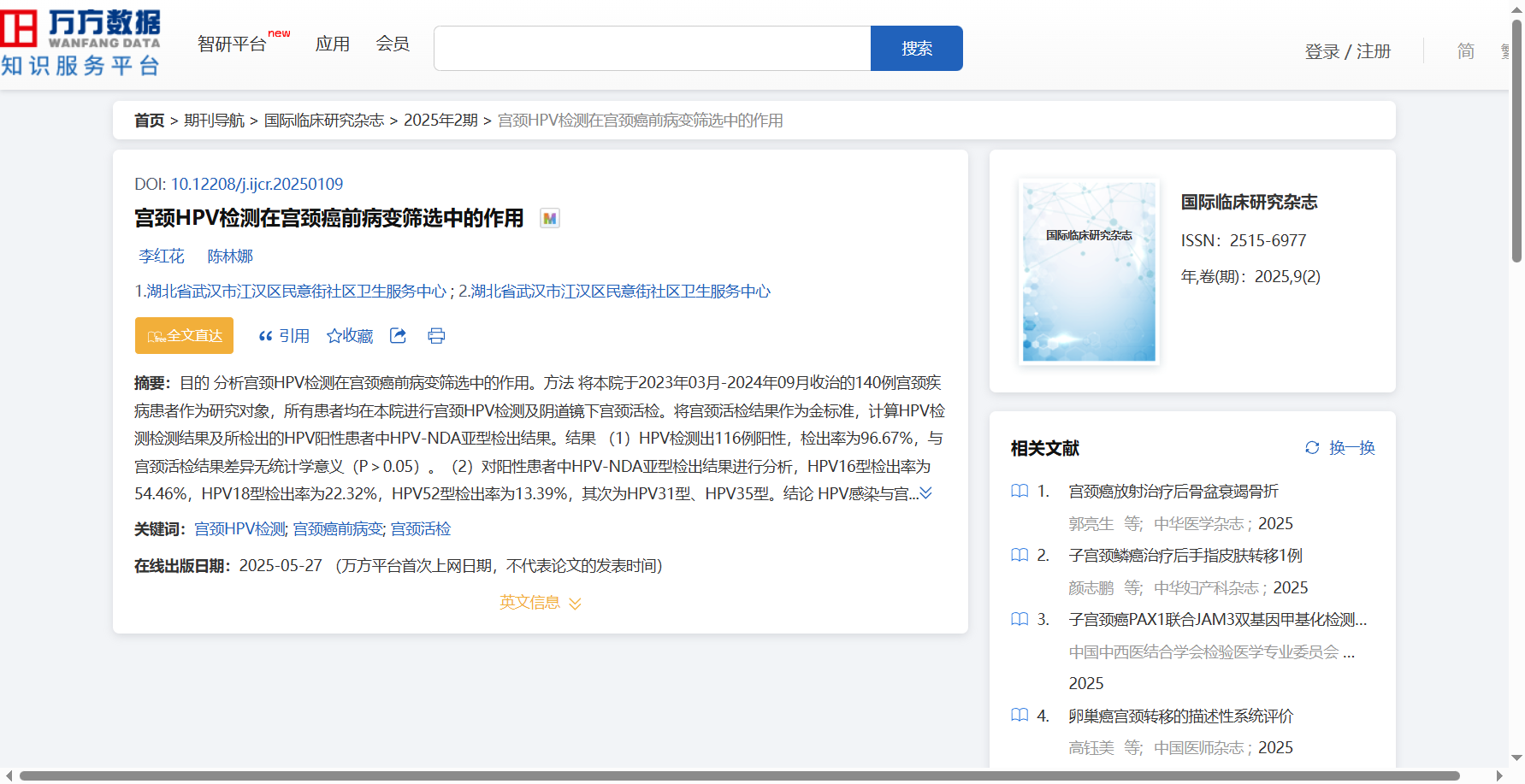Open first affiliation 湖北省武汉市江汉区民意街社区卫生服务中心
The height and width of the screenshot is (784, 1525).
pos(296,292)
